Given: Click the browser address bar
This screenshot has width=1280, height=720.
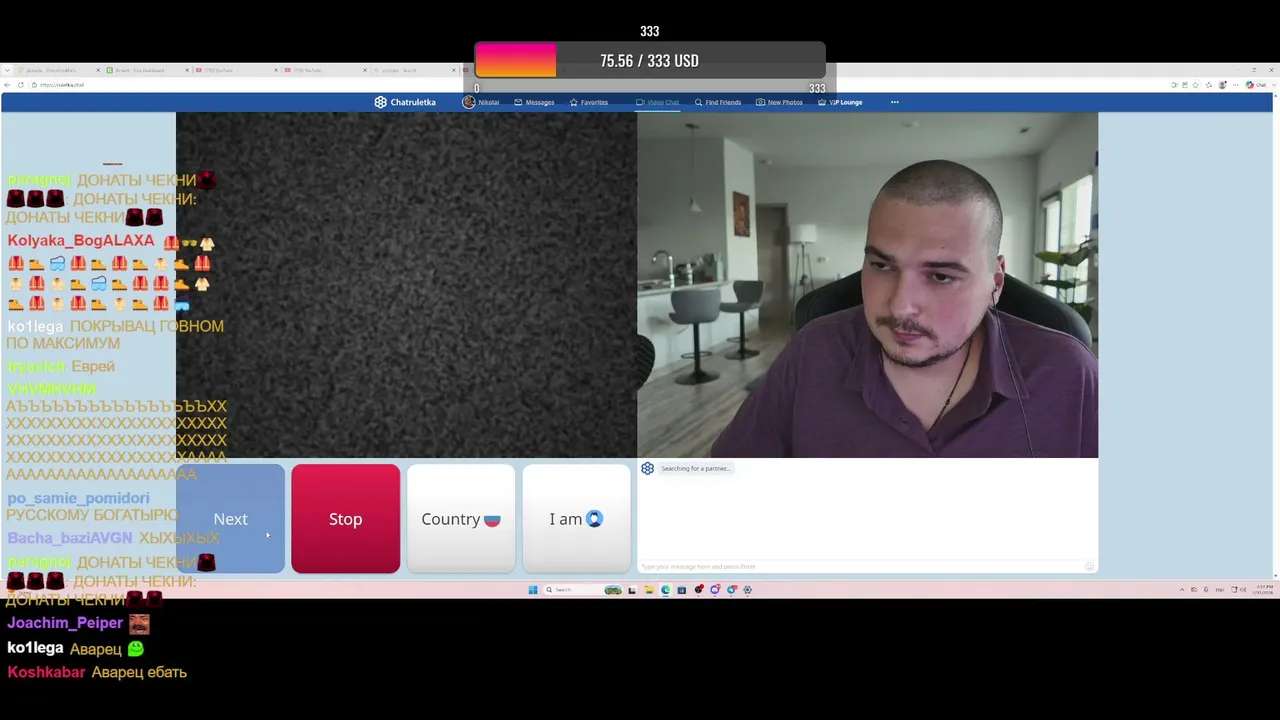Looking at the screenshot, I should pos(600,85).
